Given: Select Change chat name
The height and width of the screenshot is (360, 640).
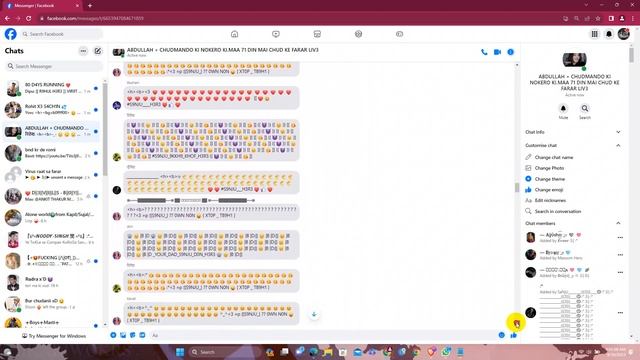Looking at the screenshot, I should click(553, 157).
